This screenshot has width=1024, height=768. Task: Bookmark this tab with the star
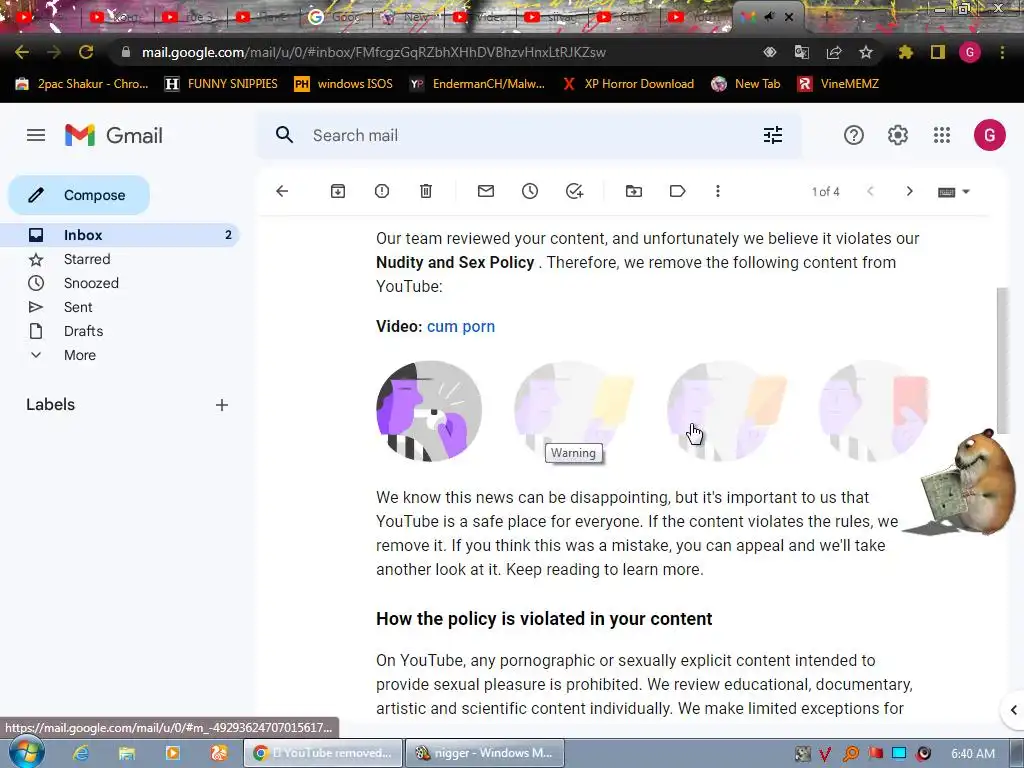(865, 52)
